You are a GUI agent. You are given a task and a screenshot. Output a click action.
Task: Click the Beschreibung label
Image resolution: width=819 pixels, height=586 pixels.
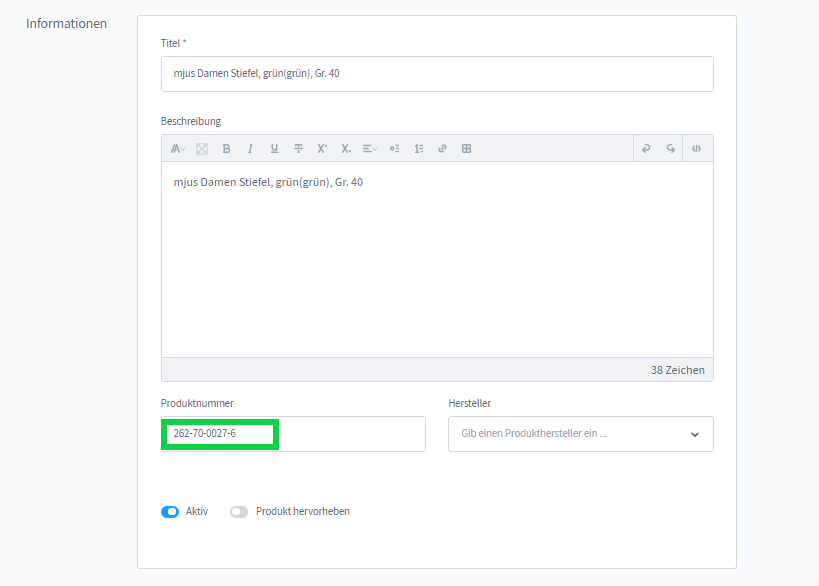(191, 121)
